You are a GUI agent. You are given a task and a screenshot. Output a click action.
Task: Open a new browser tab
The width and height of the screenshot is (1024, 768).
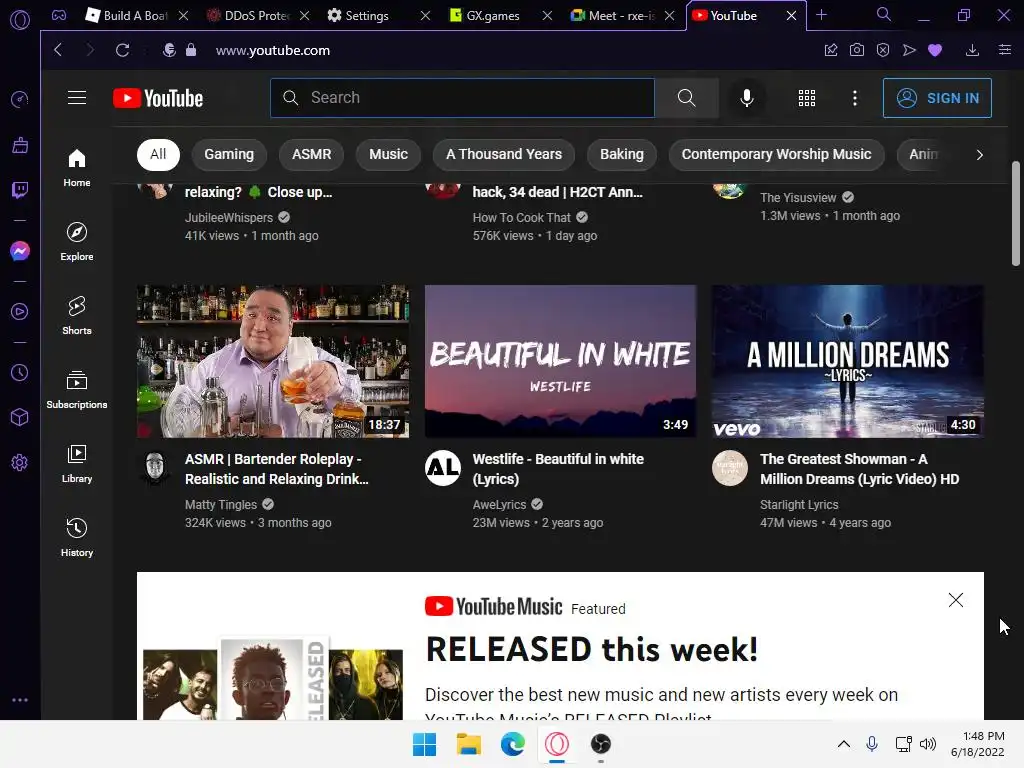822,15
